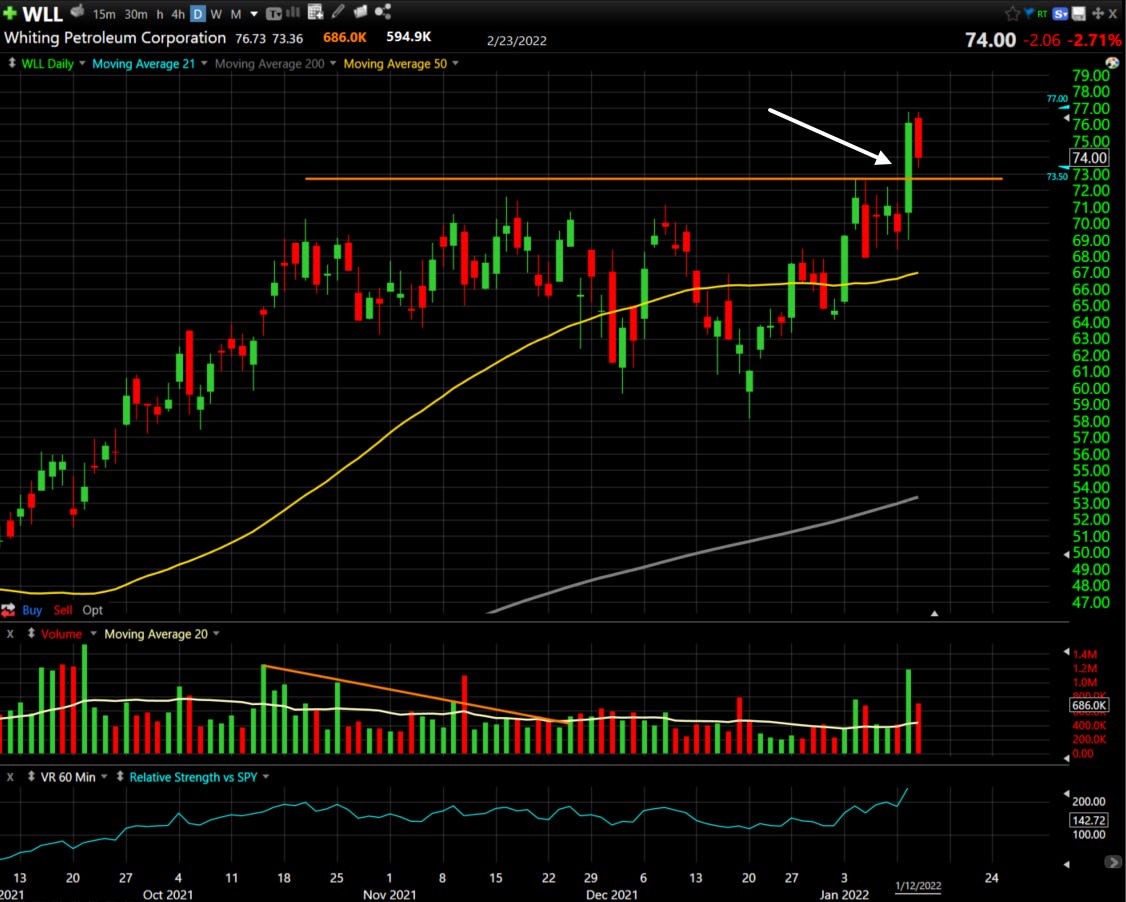
Task: Expand the Moving Average 50 menu
Action: point(455,63)
